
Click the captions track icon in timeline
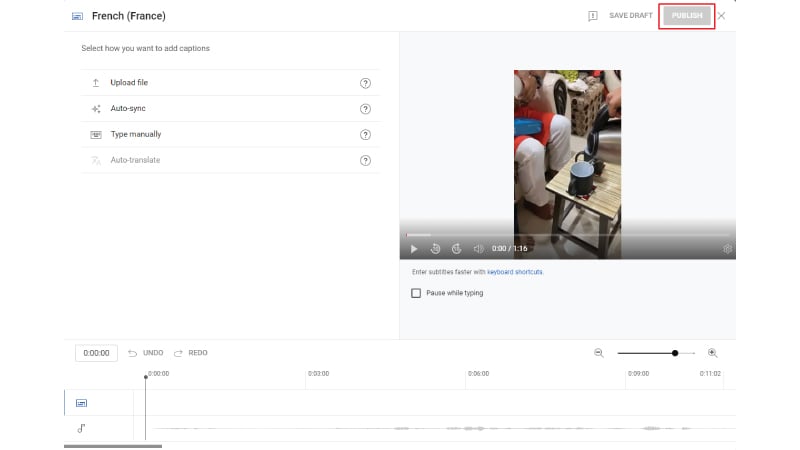(82, 403)
